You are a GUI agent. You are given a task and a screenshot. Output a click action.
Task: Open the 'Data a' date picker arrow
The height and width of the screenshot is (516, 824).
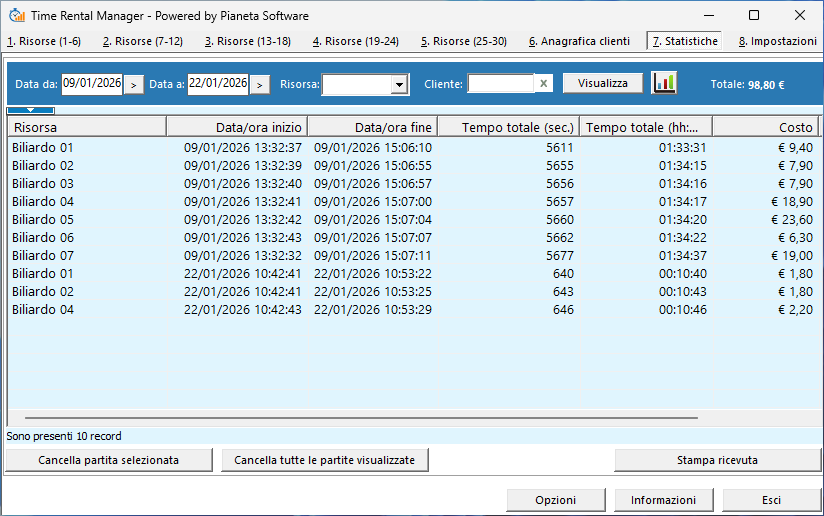tap(259, 85)
